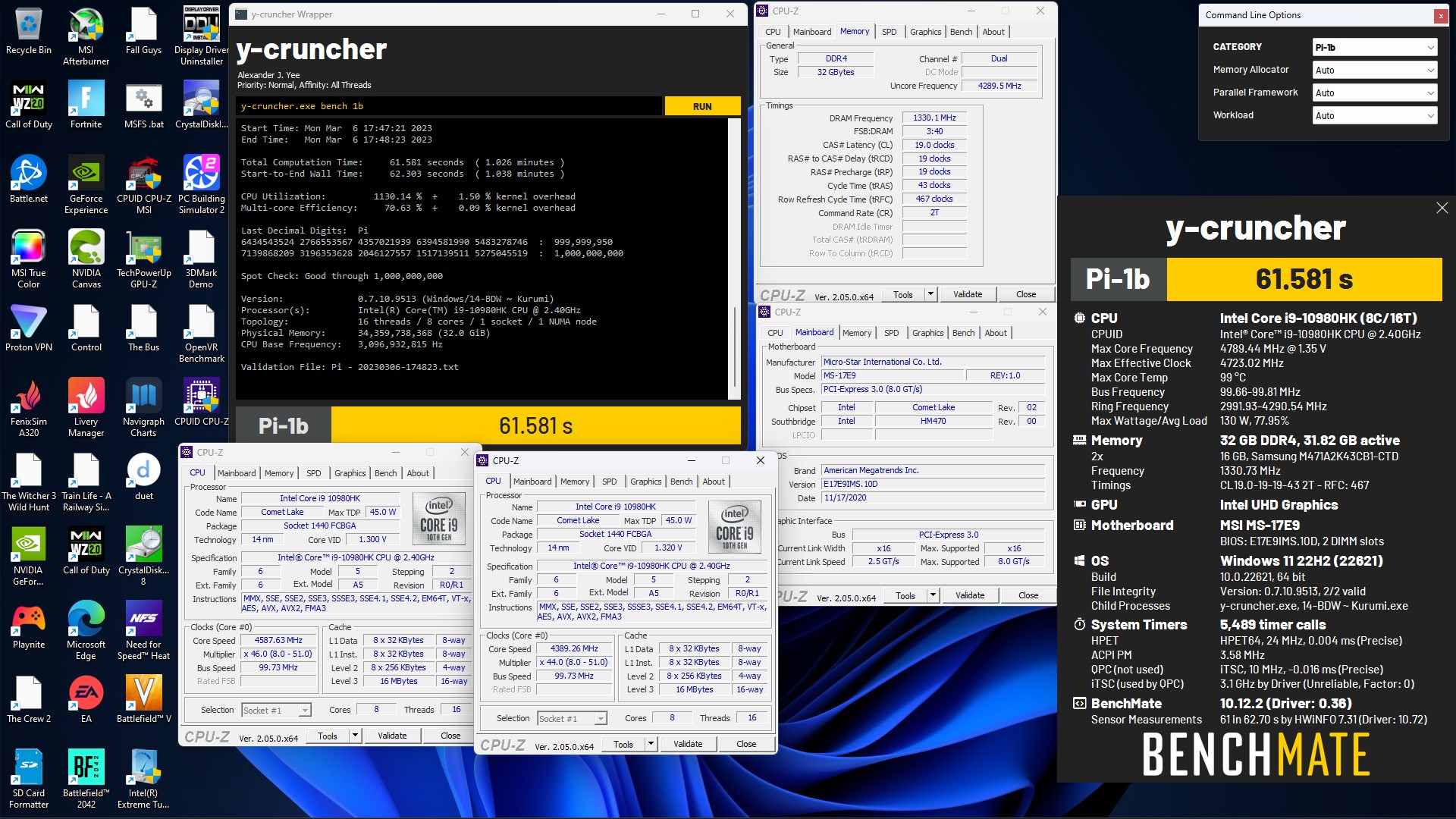The width and height of the screenshot is (1456, 819).
Task: Launch Microsoft Edge desktop icon
Action: pos(86,631)
